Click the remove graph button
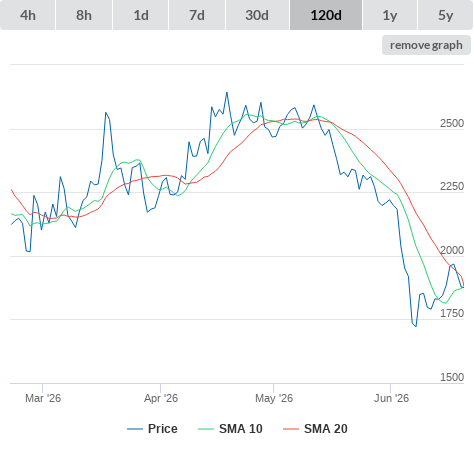The image size is (474, 455). (x=426, y=45)
